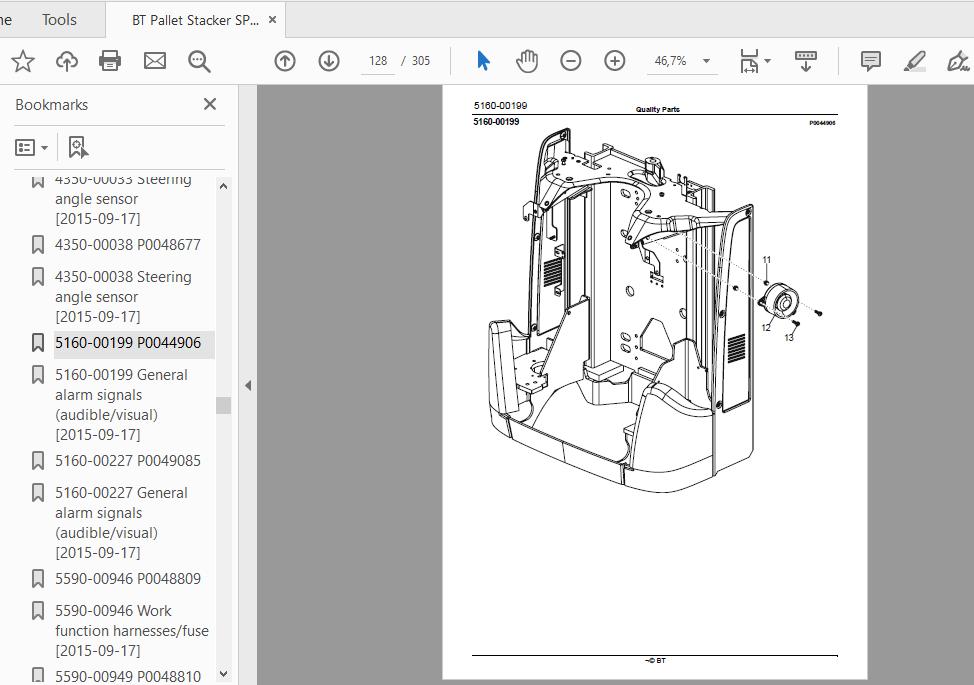Screen dimensions: 974x685
Task: Activate the arrow selection tool
Action: tap(483, 61)
